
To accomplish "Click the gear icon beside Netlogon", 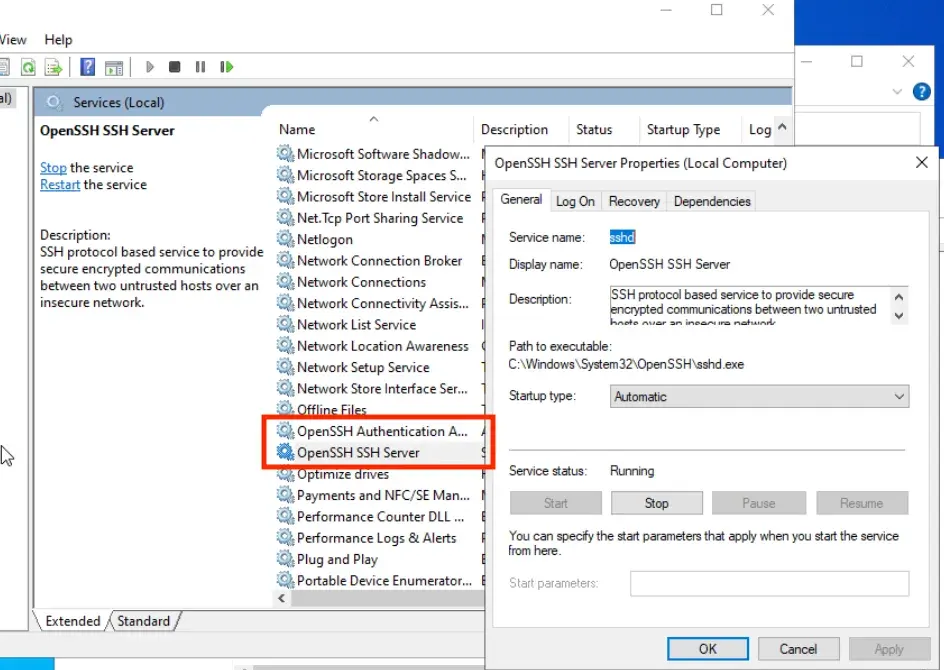I will click(285, 239).
